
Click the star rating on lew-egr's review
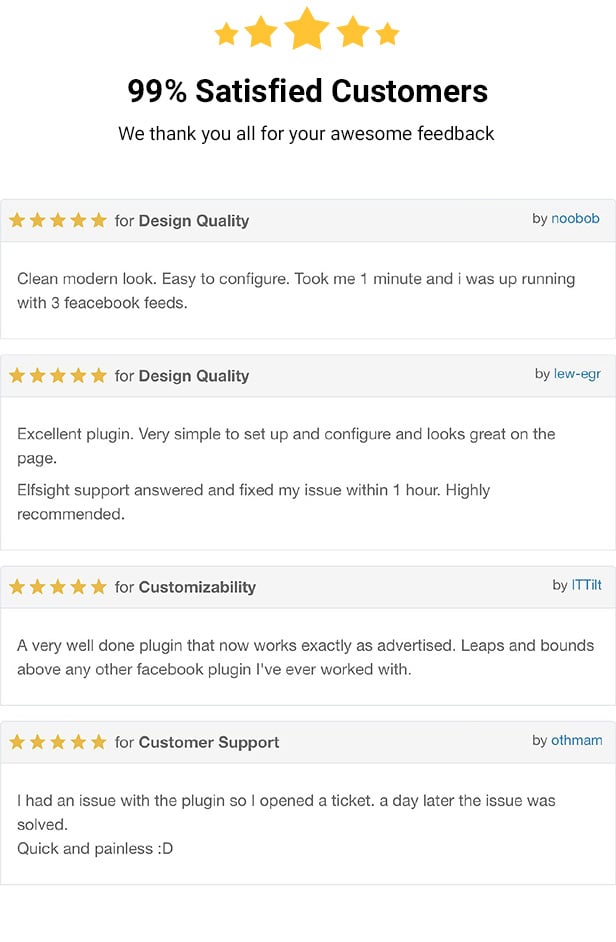(57, 376)
